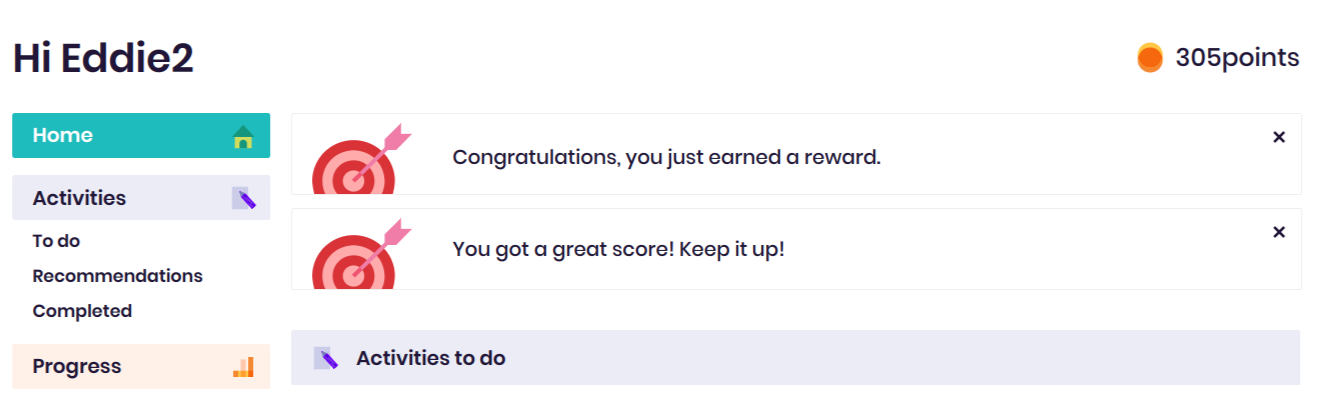Dismiss the reward earned notification

pyautogui.click(x=1278, y=137)
